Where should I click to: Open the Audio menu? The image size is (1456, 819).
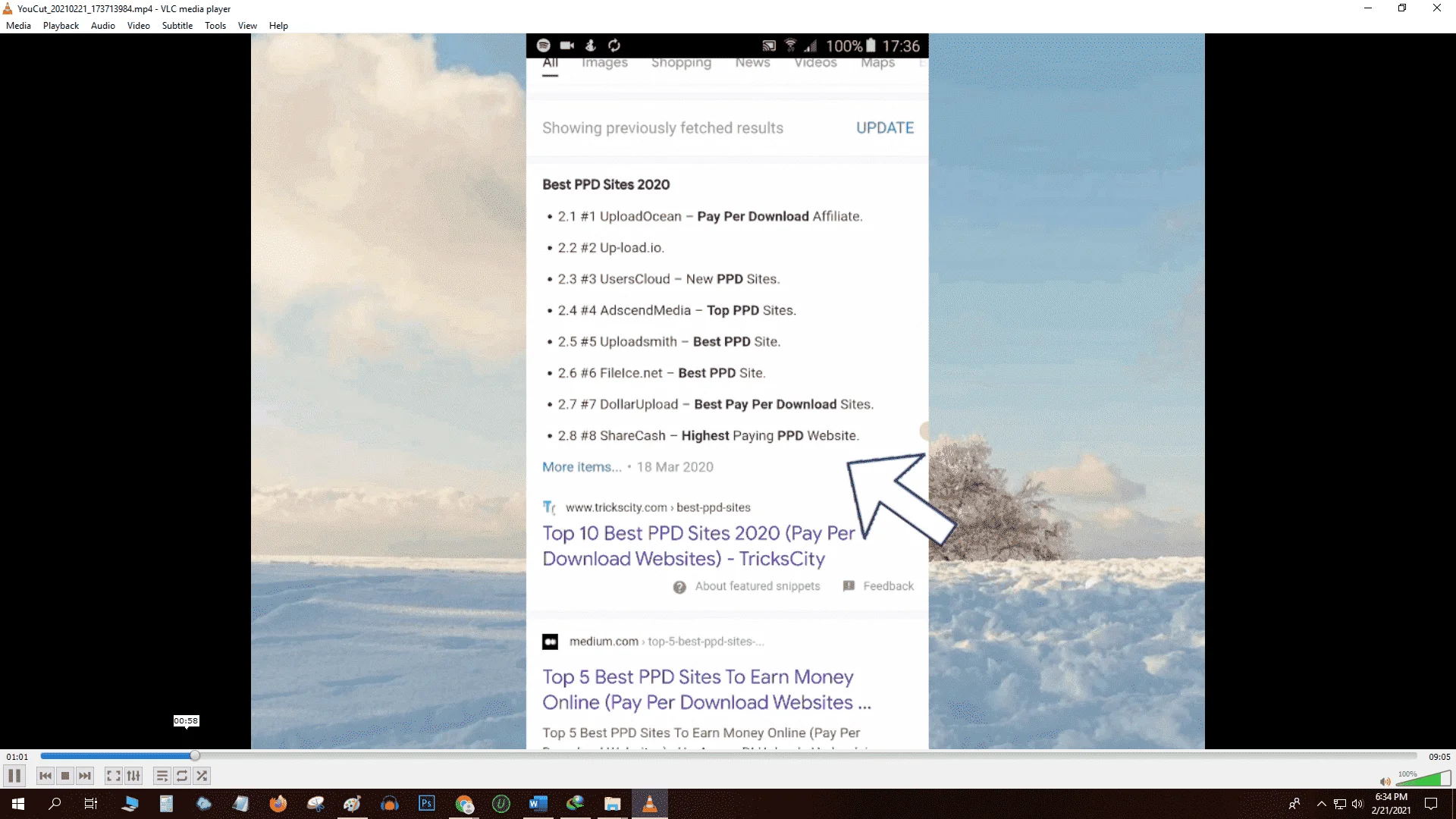coord(103,26)
